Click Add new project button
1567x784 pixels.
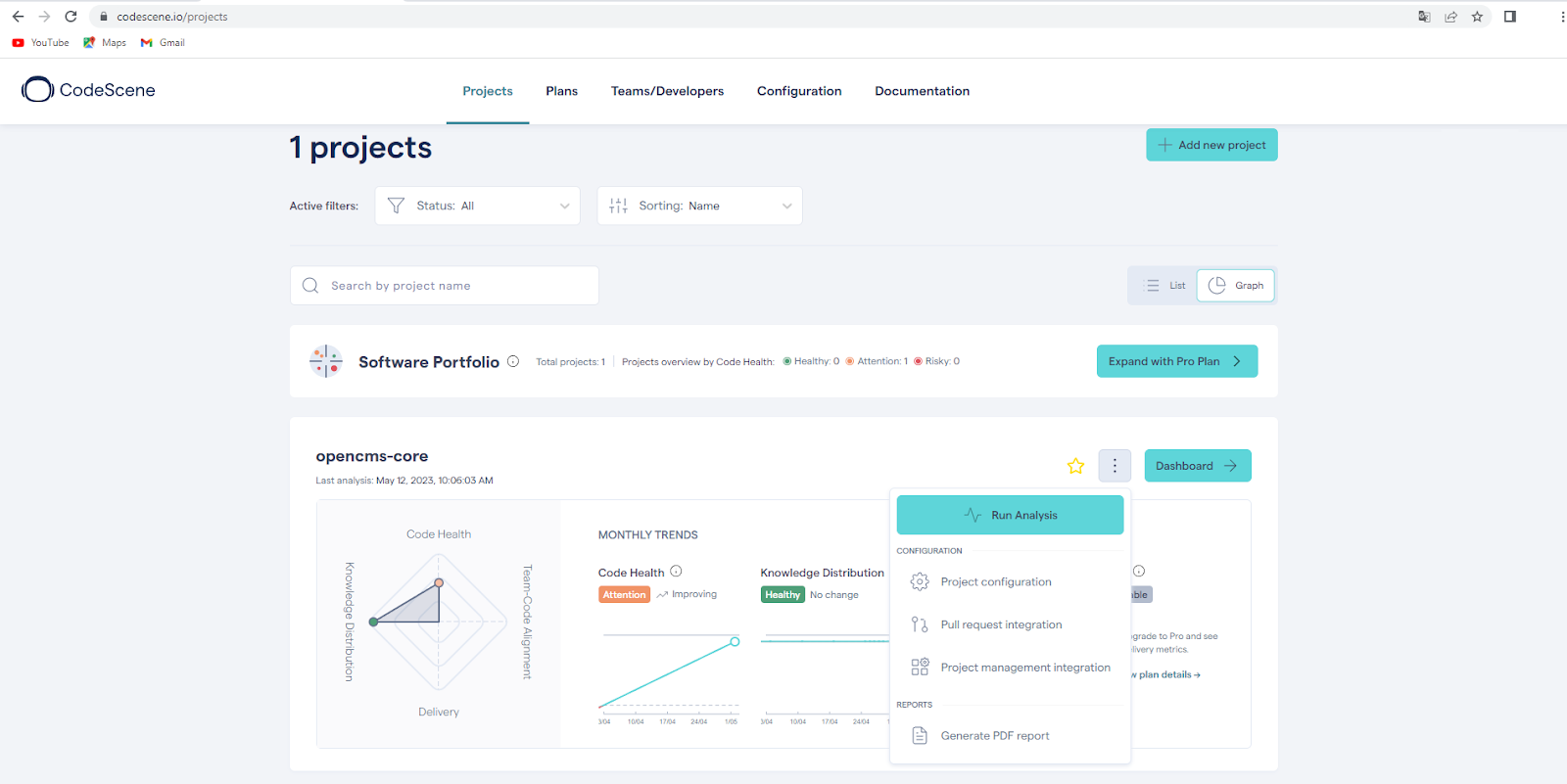click(1211, 145)
